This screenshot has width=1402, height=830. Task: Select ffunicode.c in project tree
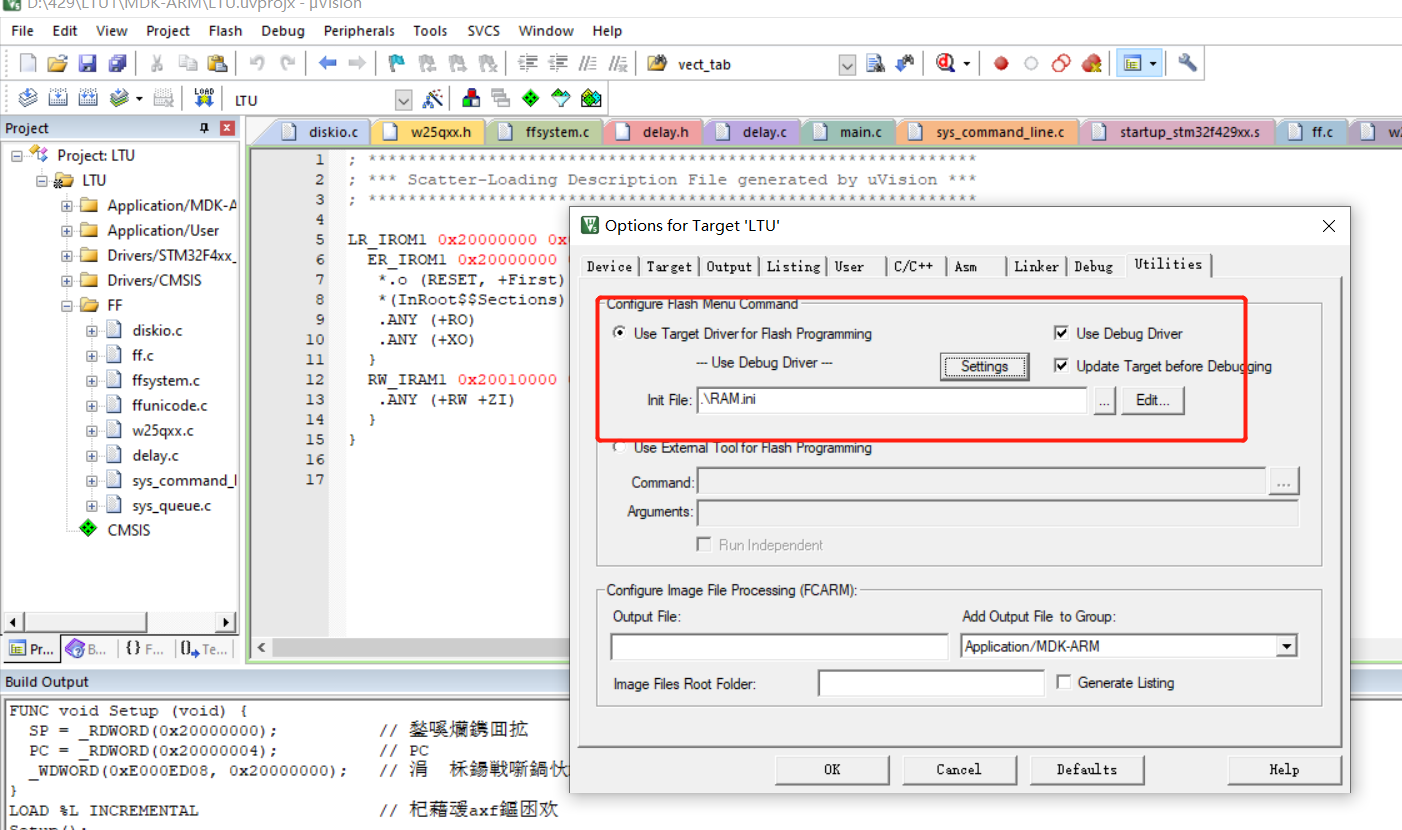click(169, 405)
